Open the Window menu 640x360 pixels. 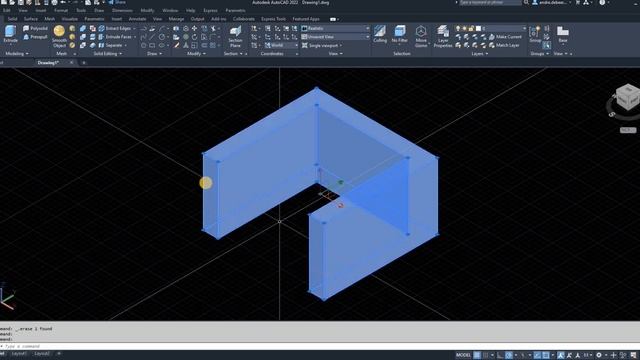click(x=170, y=11)
